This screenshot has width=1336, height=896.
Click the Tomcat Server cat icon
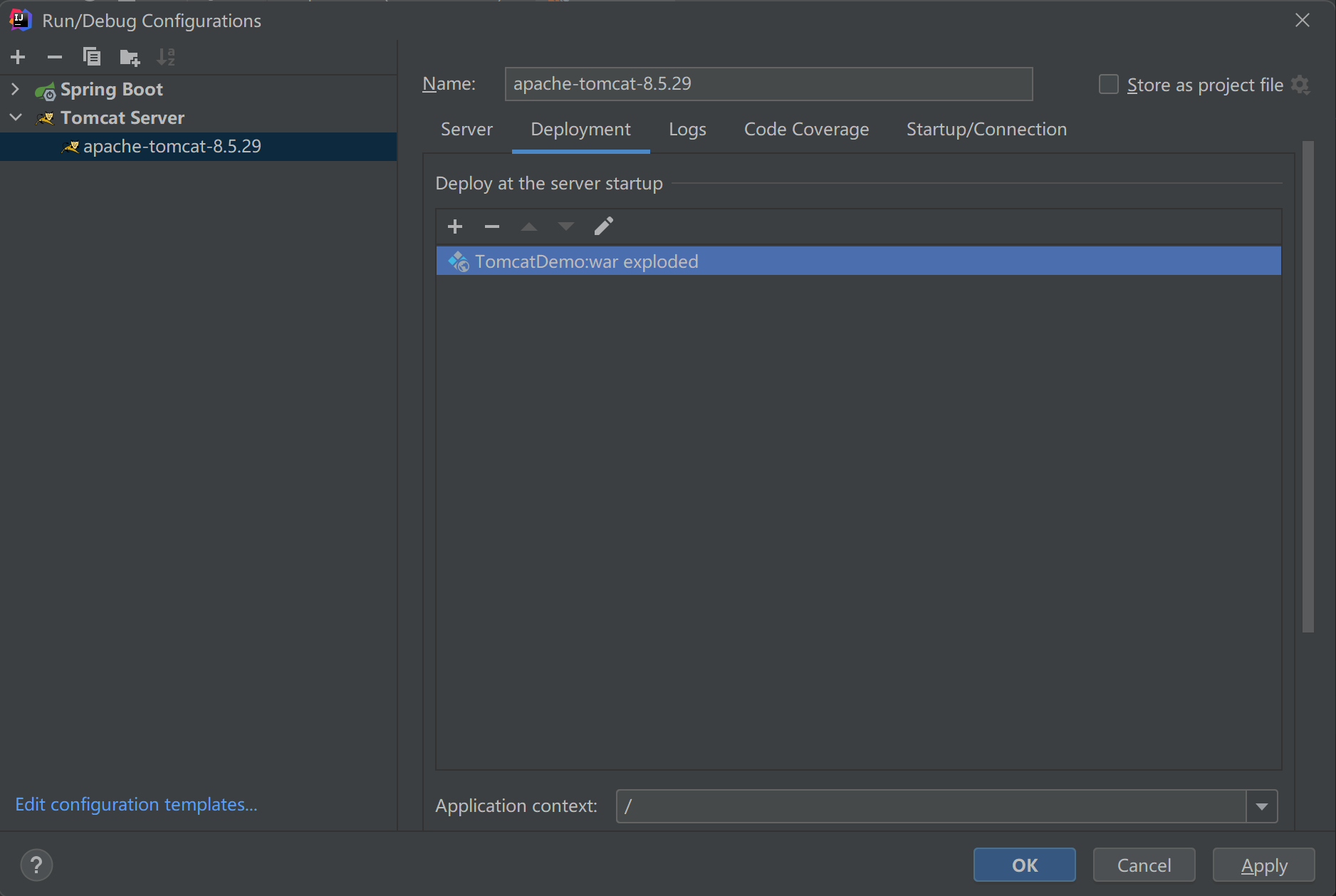click(x=45, y=118)
